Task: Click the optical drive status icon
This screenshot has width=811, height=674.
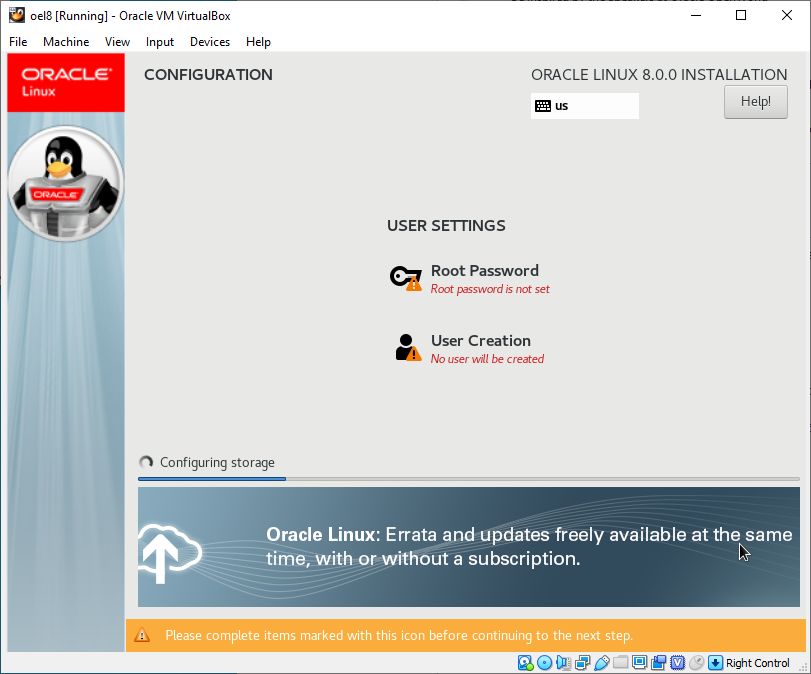Action: 545,663
